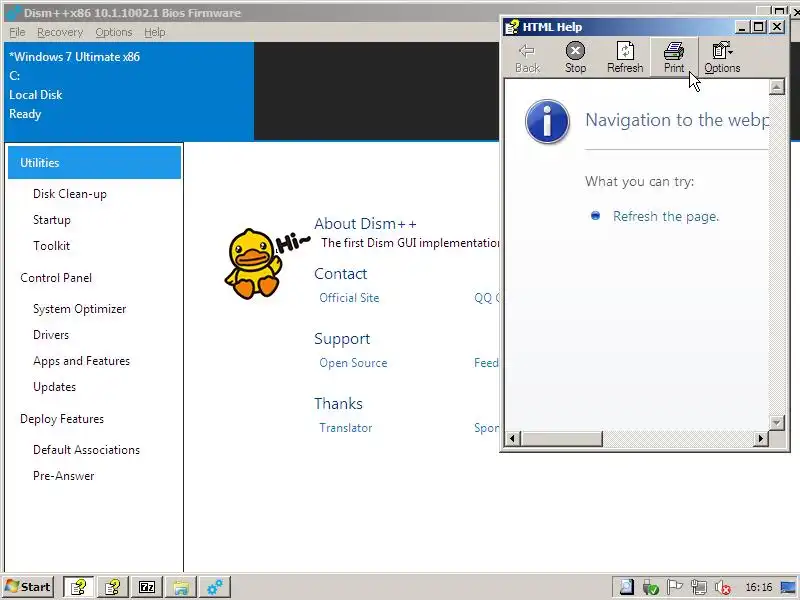Switch to the second HTML Help taskbar button
The image size is (800, 600).
pyautogui.click(x=112, y=587)
